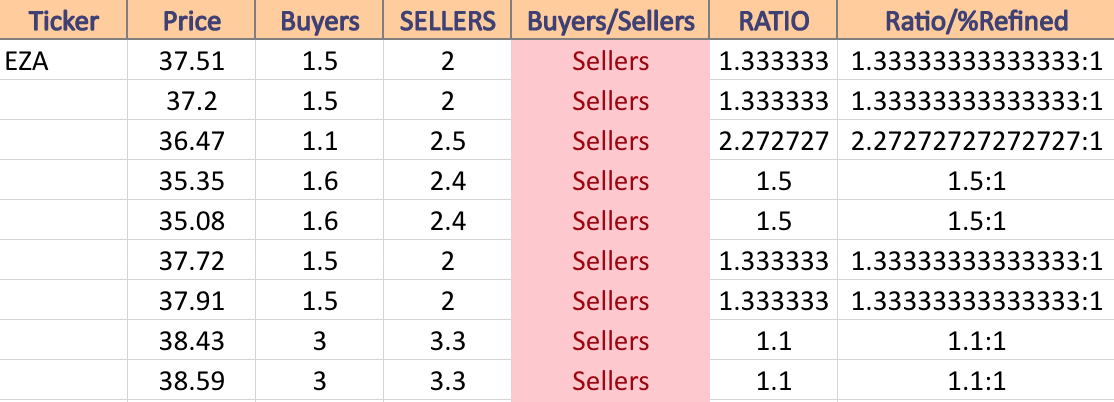Select the SELLERS cell showing 2.5
1114x402 pixels.
[x=447, y=141]
